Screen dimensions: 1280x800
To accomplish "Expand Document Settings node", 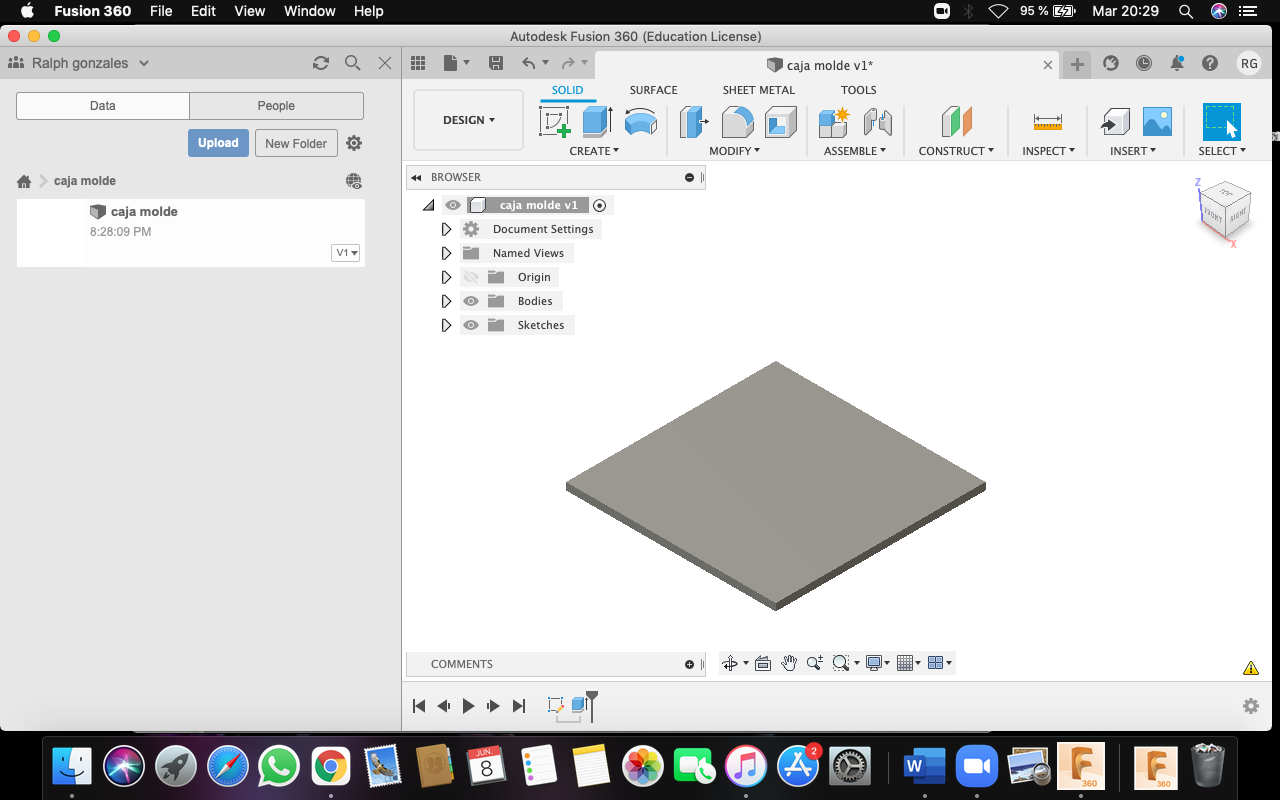I will (446, 229).
